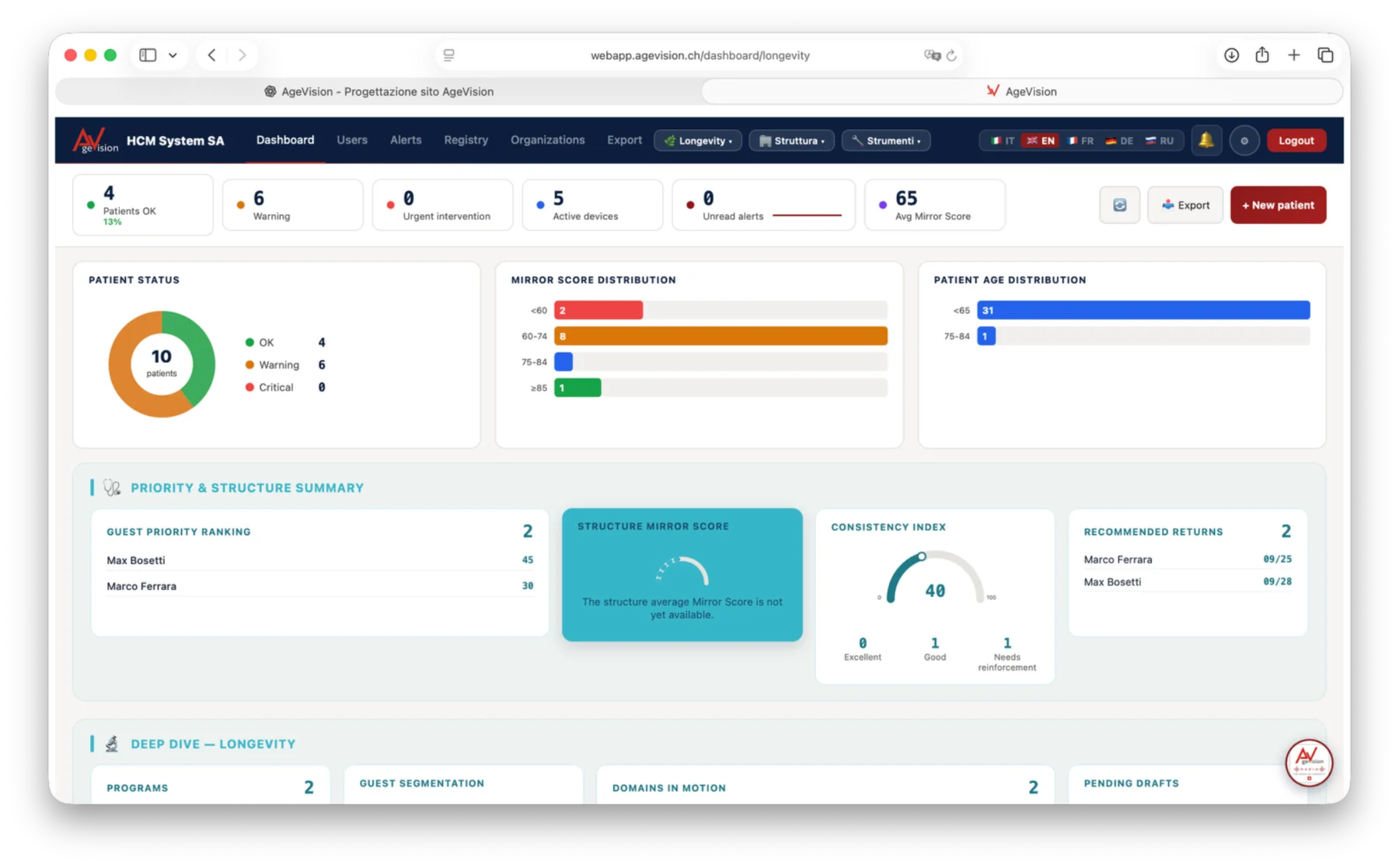This screenshot has width=1399, height=868.
Task: Expand the Struttura dropdown
Action: click(792, 141)
